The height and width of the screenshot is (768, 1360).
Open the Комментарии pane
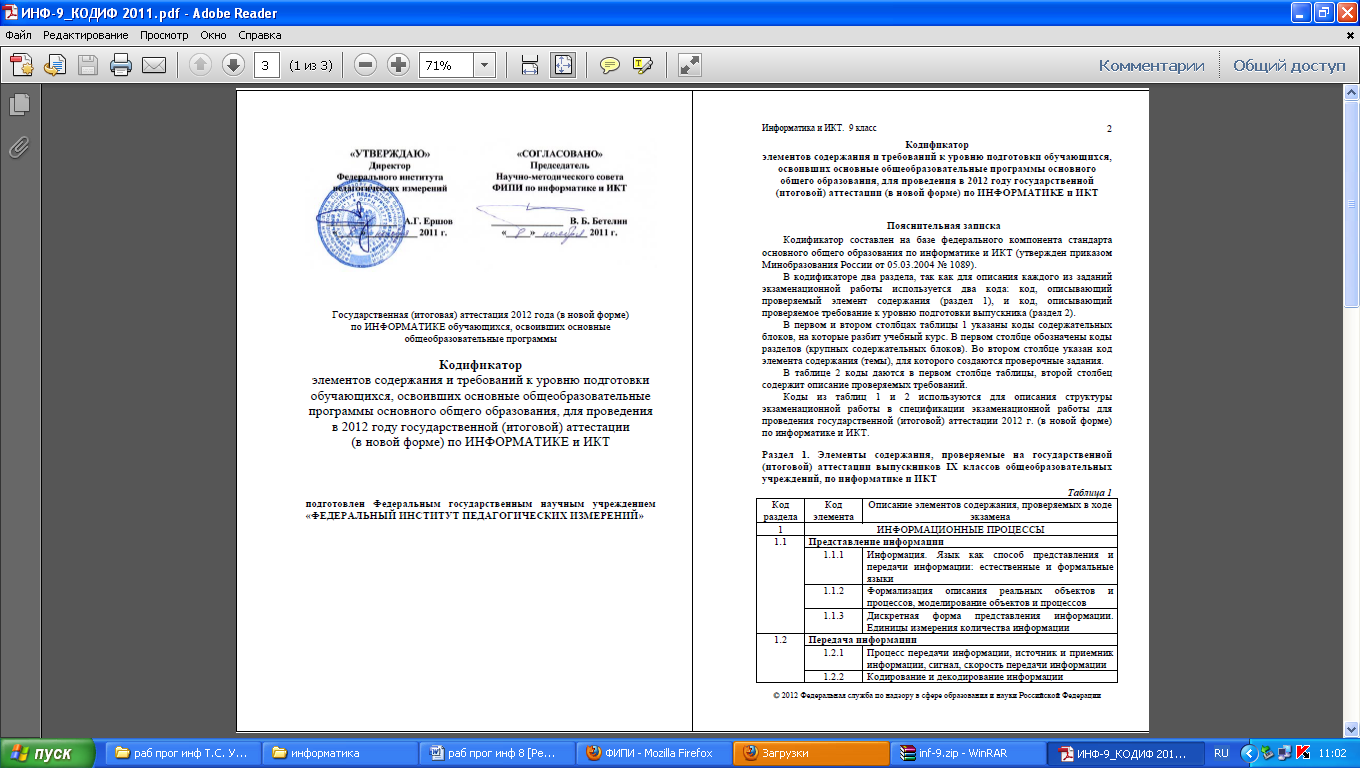(1151, 65)
